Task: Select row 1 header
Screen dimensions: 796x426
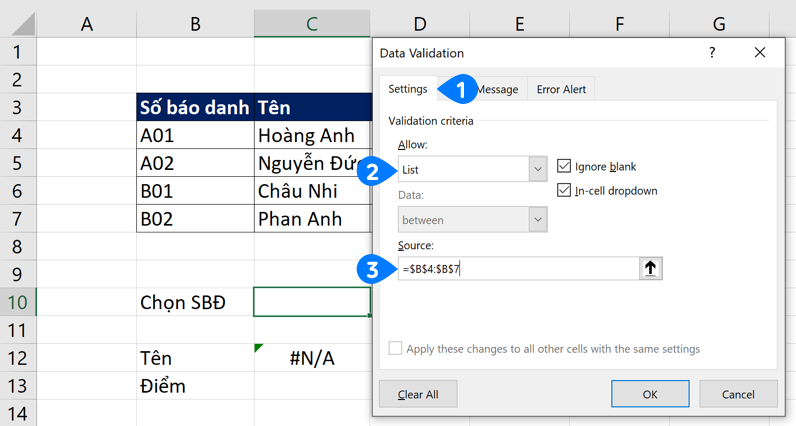Action: tap(18, 52)
